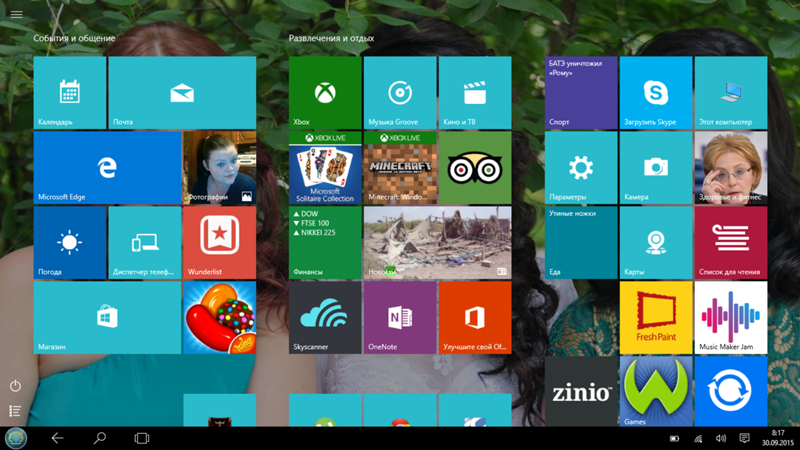Open the Финансы finance tile
This screenshot has height=450, width=800.
tap(325, 242)
